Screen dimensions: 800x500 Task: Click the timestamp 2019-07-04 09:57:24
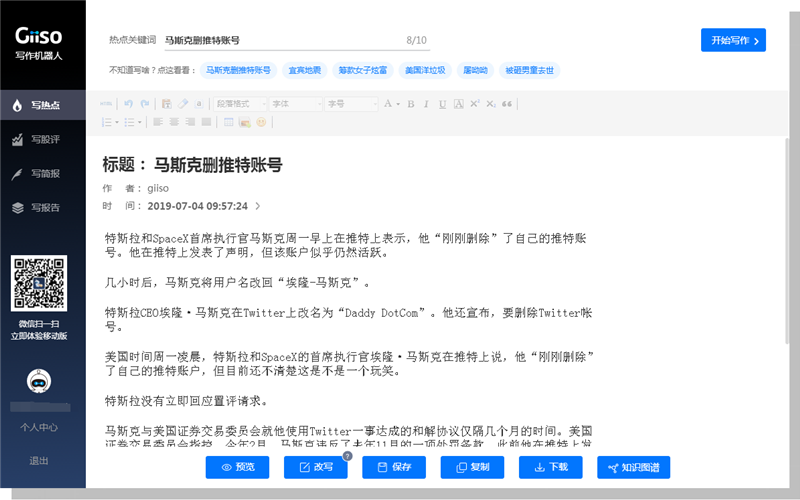197,206
